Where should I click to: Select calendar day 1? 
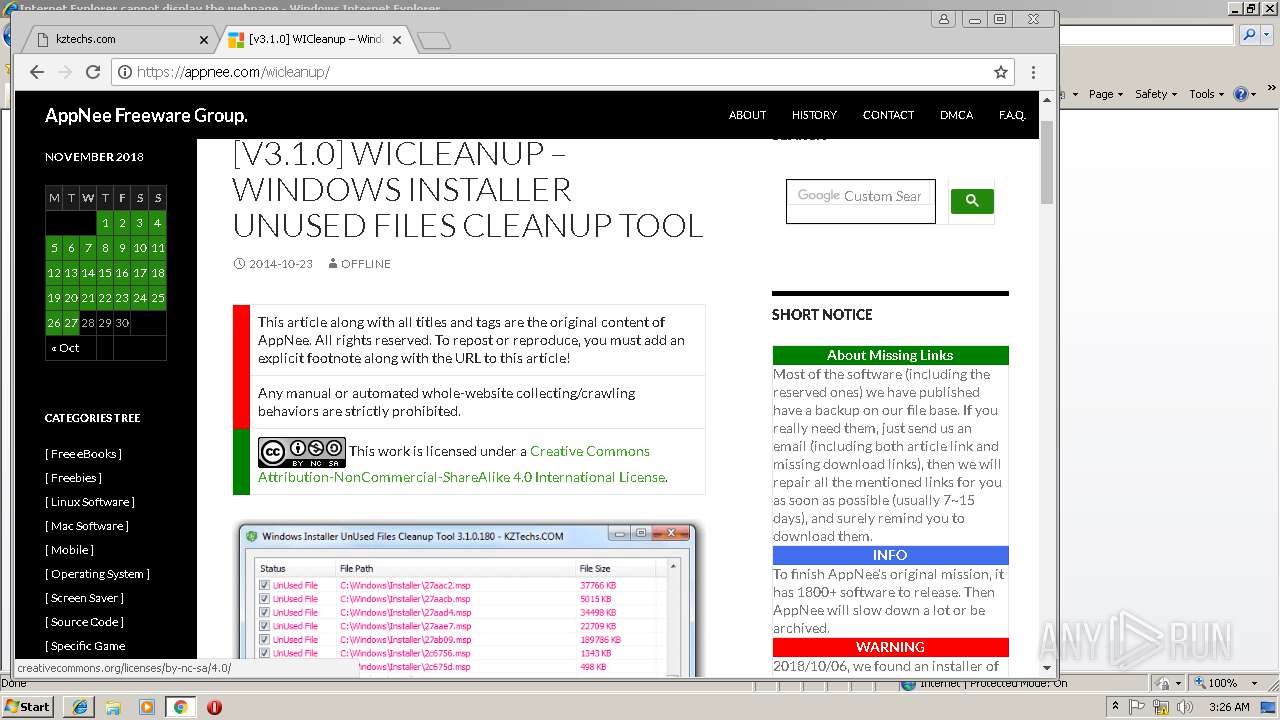coord(105,223)
